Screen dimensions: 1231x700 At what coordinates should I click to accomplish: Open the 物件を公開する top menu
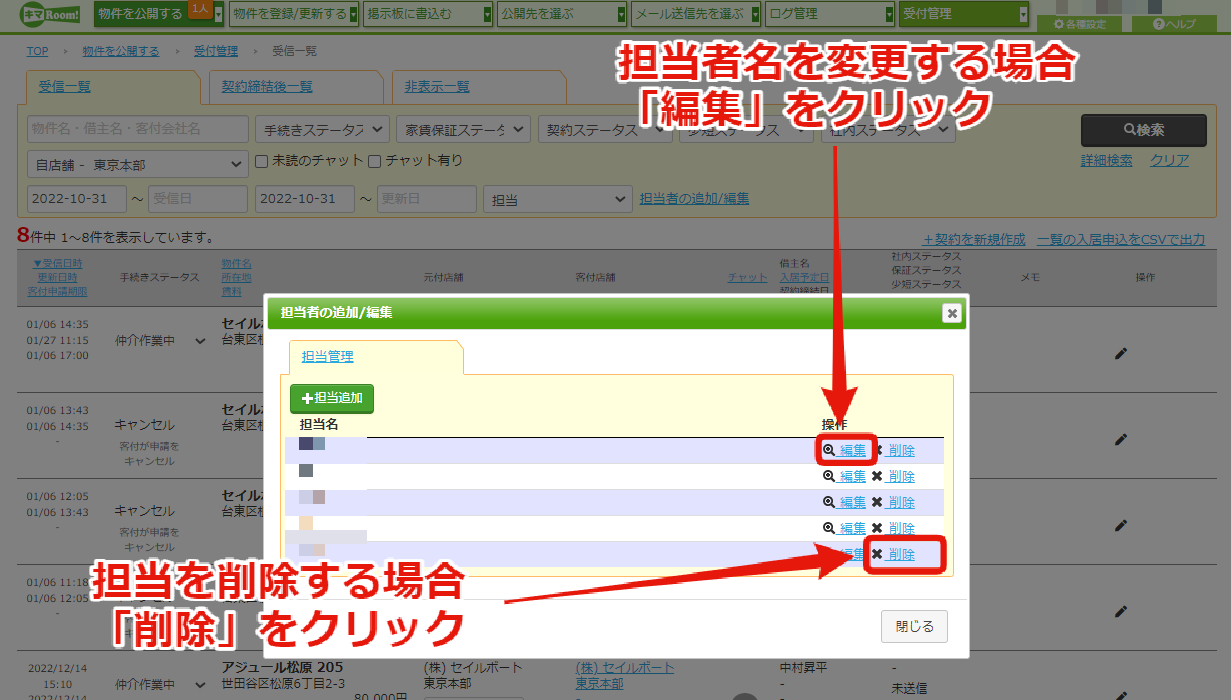tap(159, 14)
